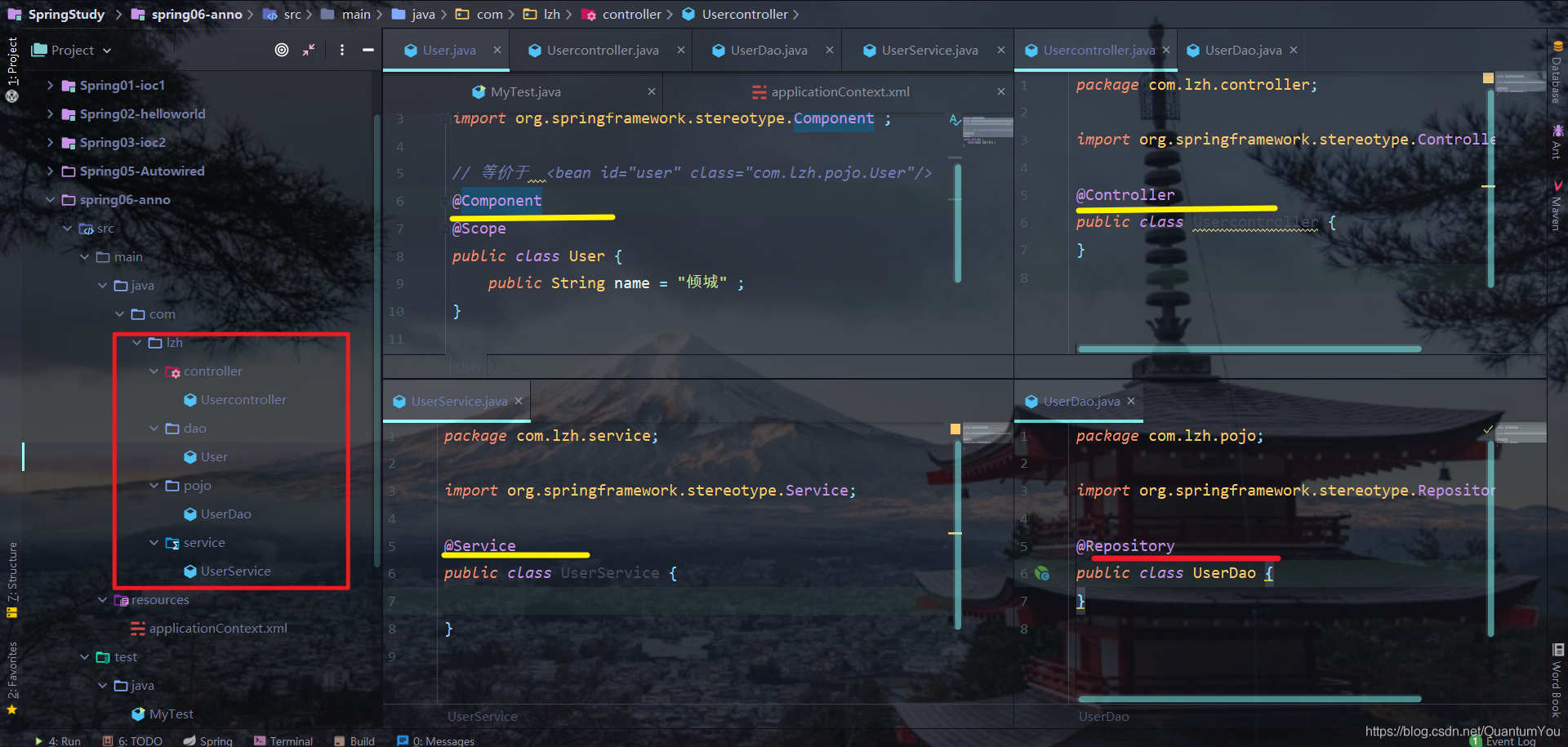
Task: Collapse the spring06-anno module
Action: (50, 199)
